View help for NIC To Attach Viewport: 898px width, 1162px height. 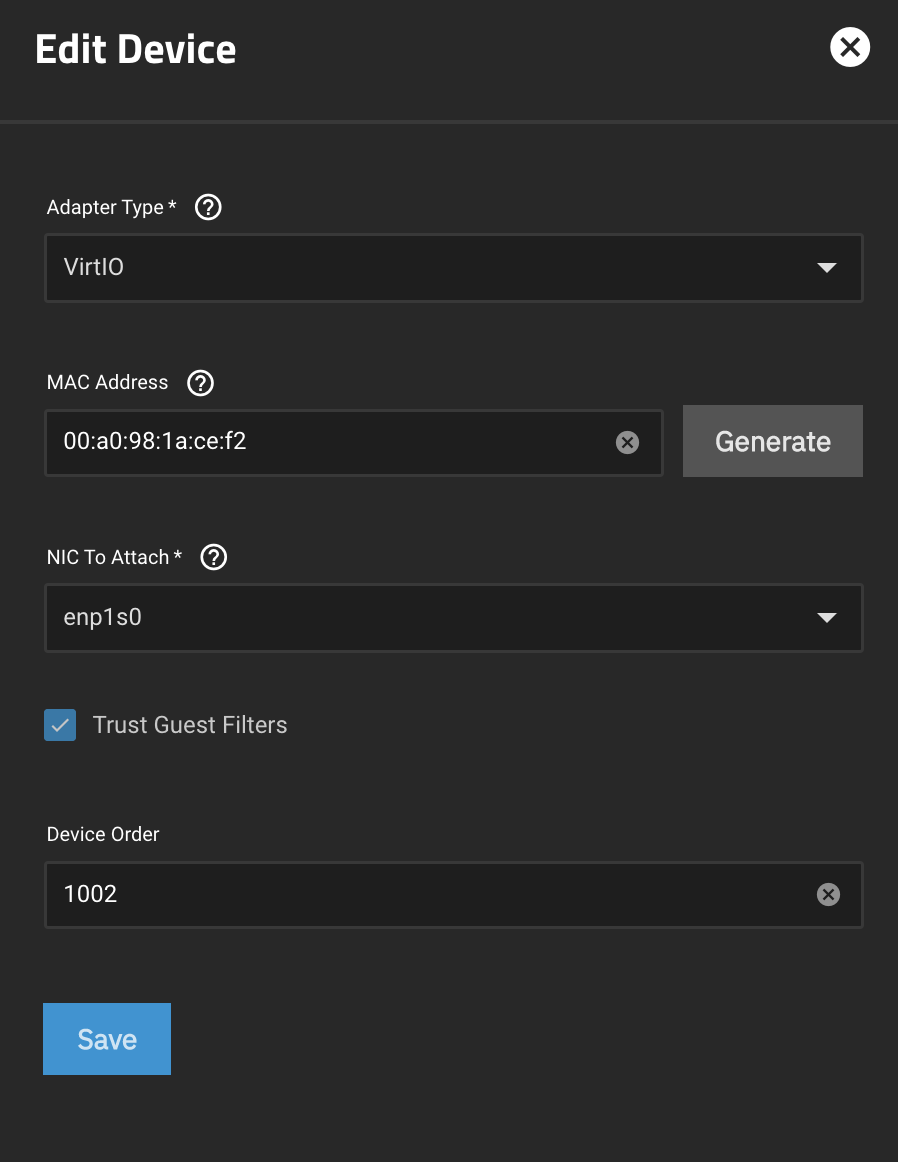tap(213, 557)
